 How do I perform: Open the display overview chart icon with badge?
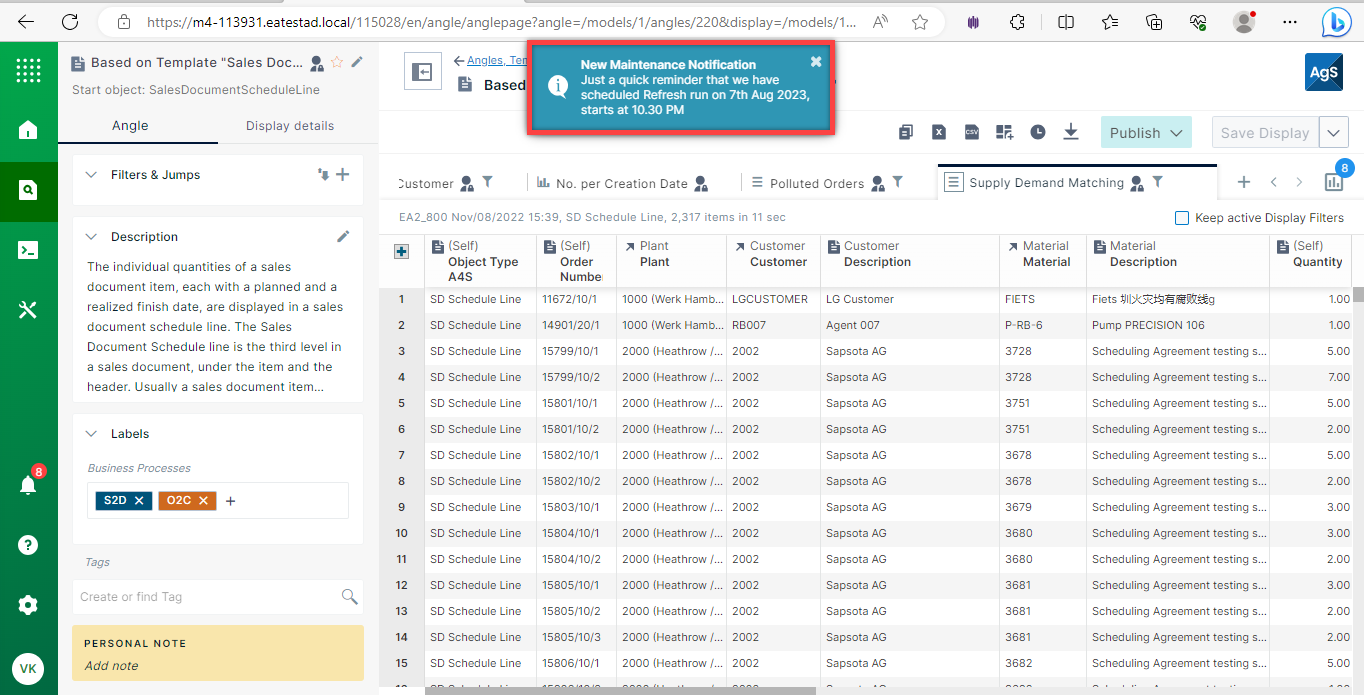[x=1334, y=181]
